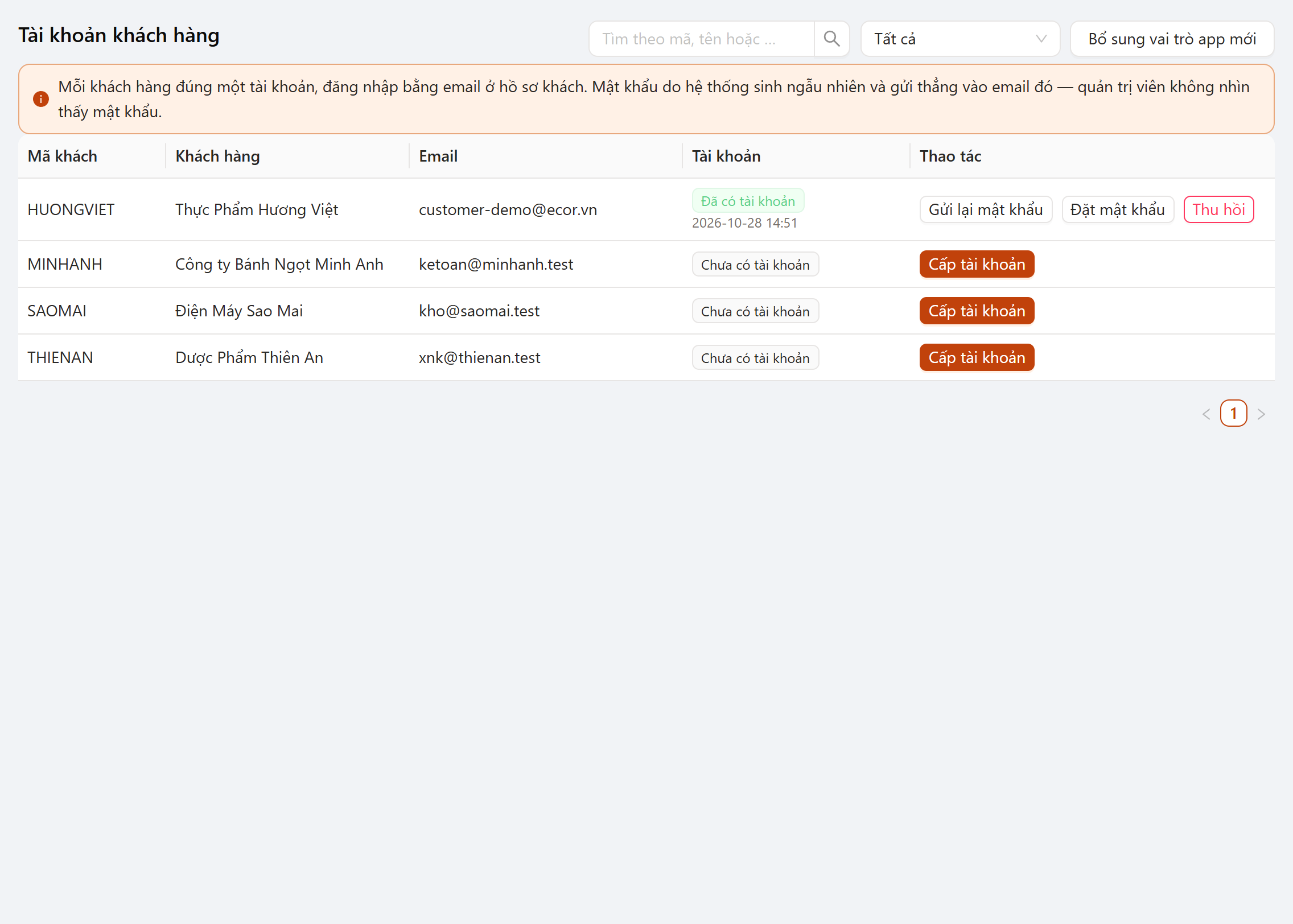This screenshot has width=1293, height=924.
Task: Click customer code THIENAN
Action: (60, 357)
